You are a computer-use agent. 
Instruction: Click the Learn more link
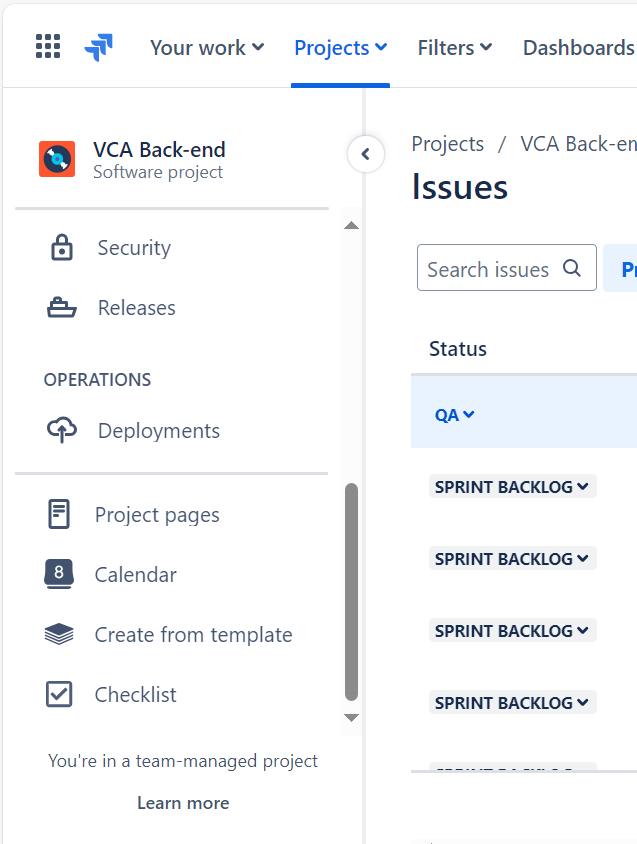click(x=183, y=803)
